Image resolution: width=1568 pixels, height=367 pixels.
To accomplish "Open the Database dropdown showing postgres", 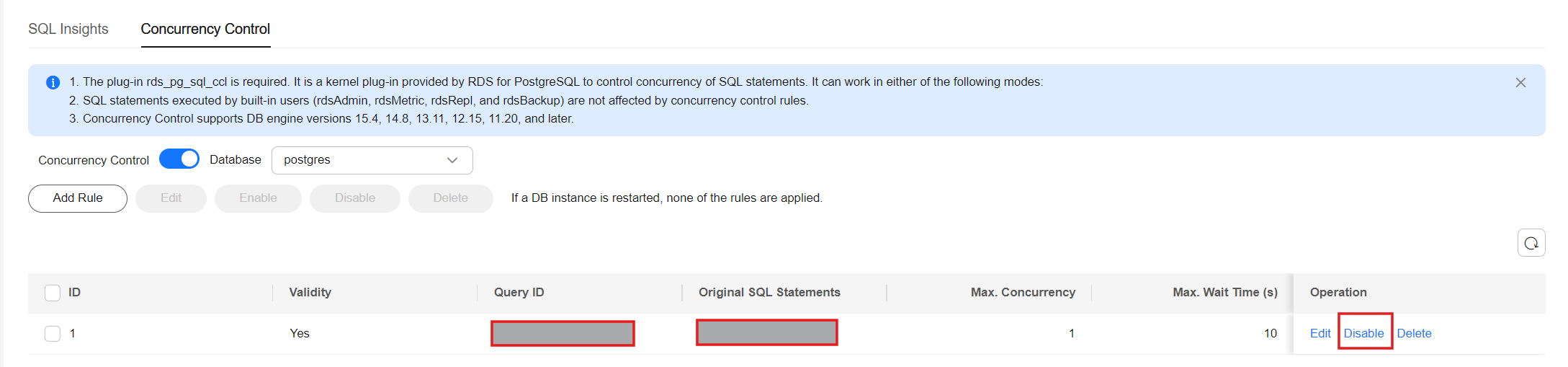I will pos(372,160).
